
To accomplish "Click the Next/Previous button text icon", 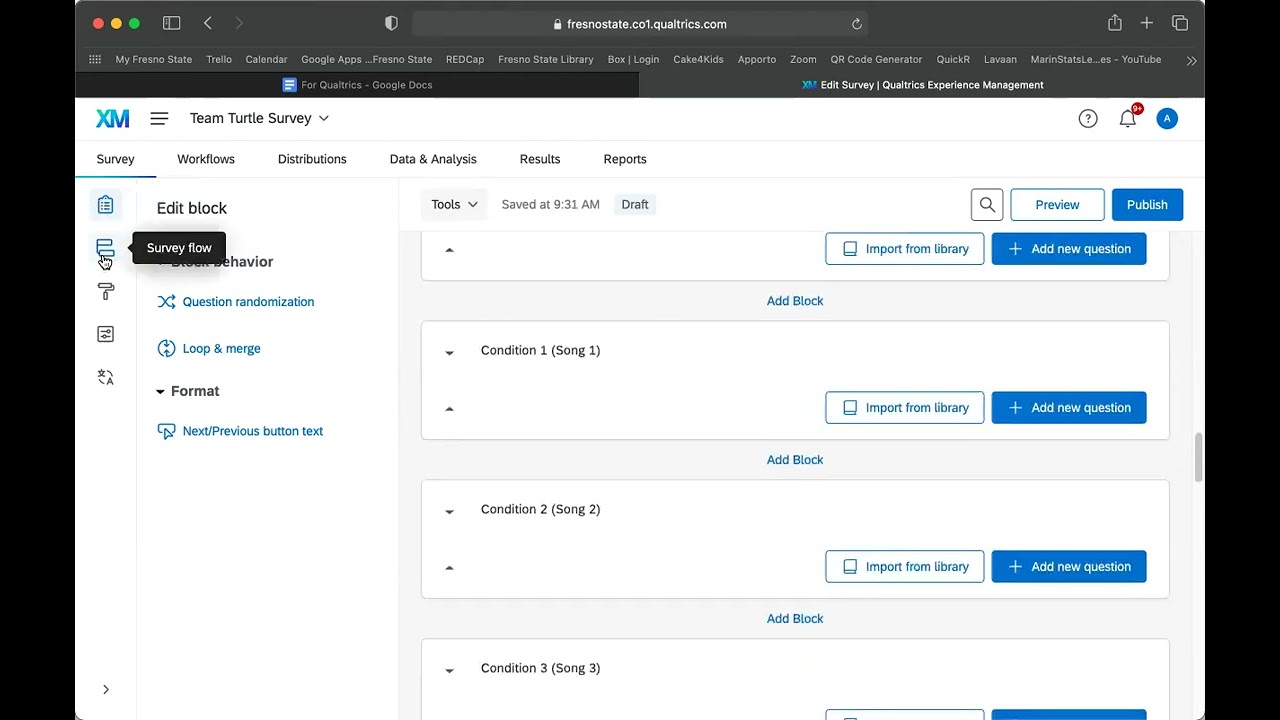I will (167, 432).
